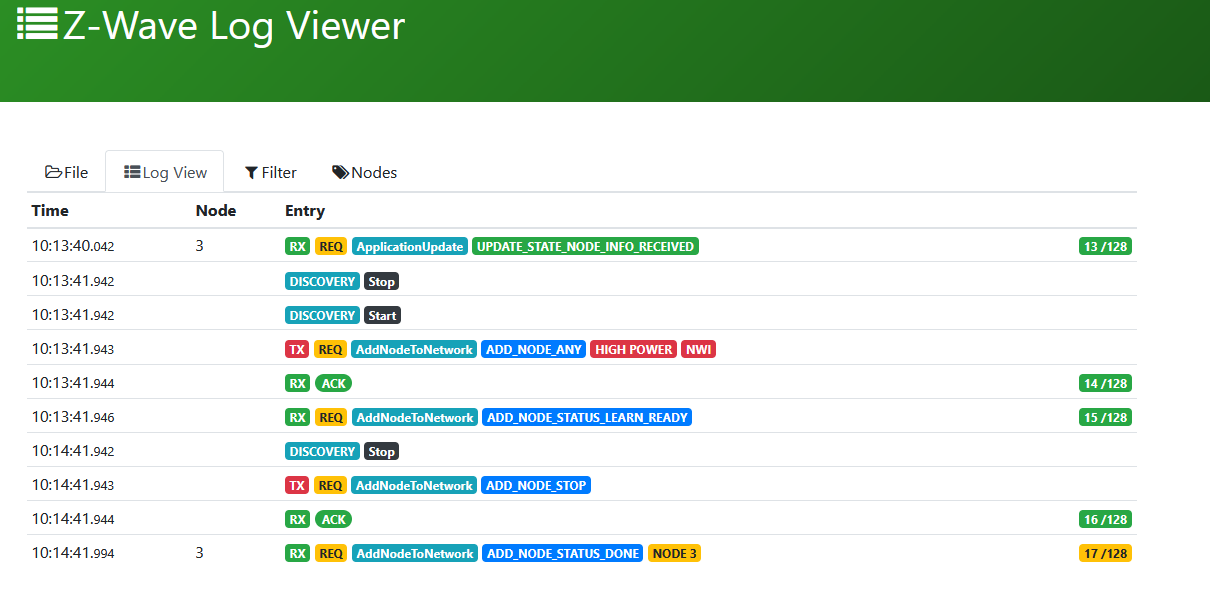Open the File tab

click(x=67, y=172)
